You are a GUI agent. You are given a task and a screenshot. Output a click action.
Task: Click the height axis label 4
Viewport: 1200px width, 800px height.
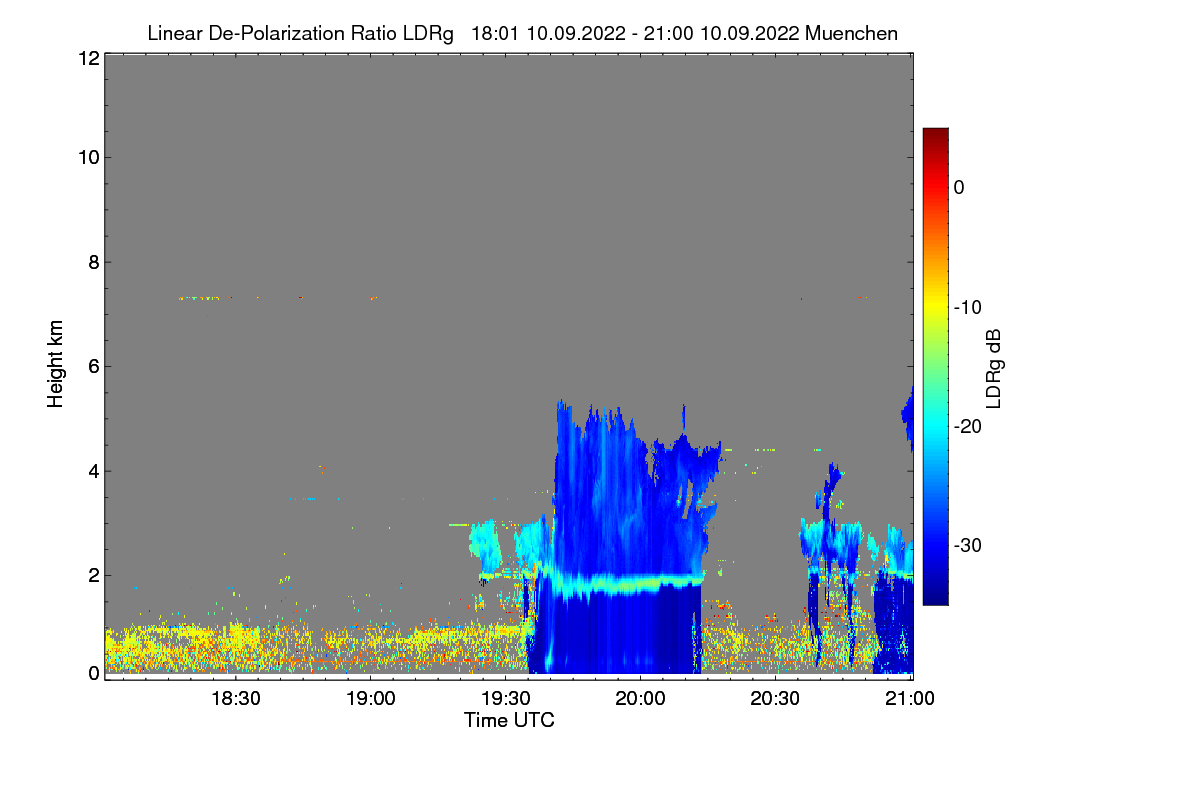(92, 471)
